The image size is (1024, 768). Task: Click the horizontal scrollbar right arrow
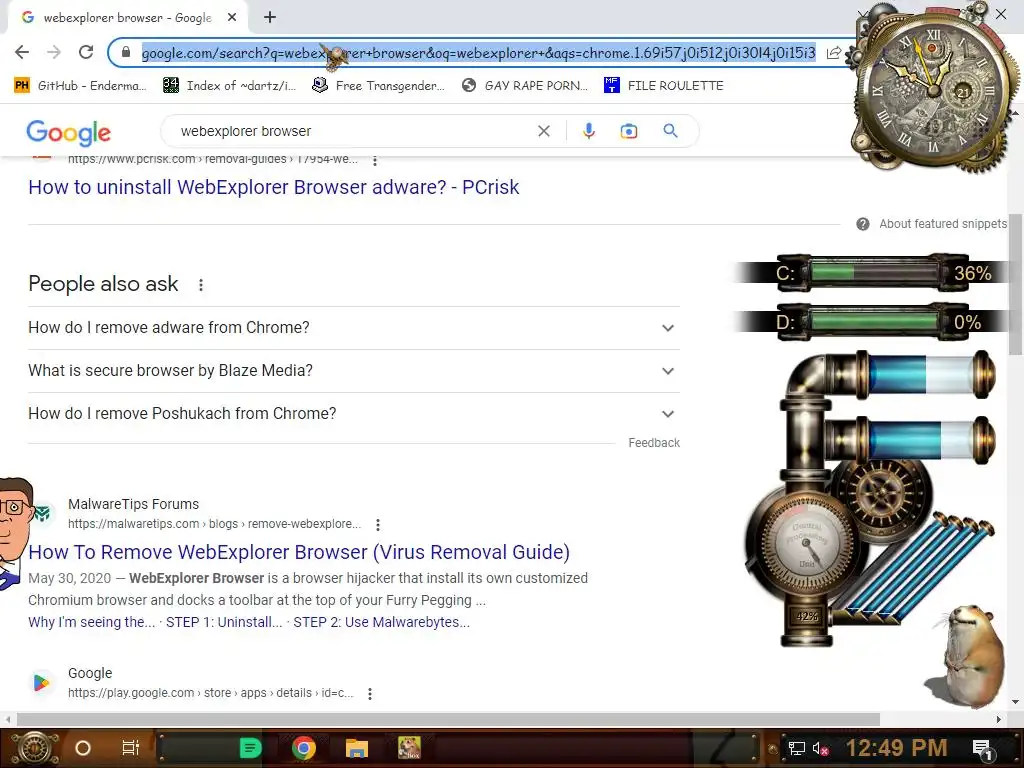point(999,720)
